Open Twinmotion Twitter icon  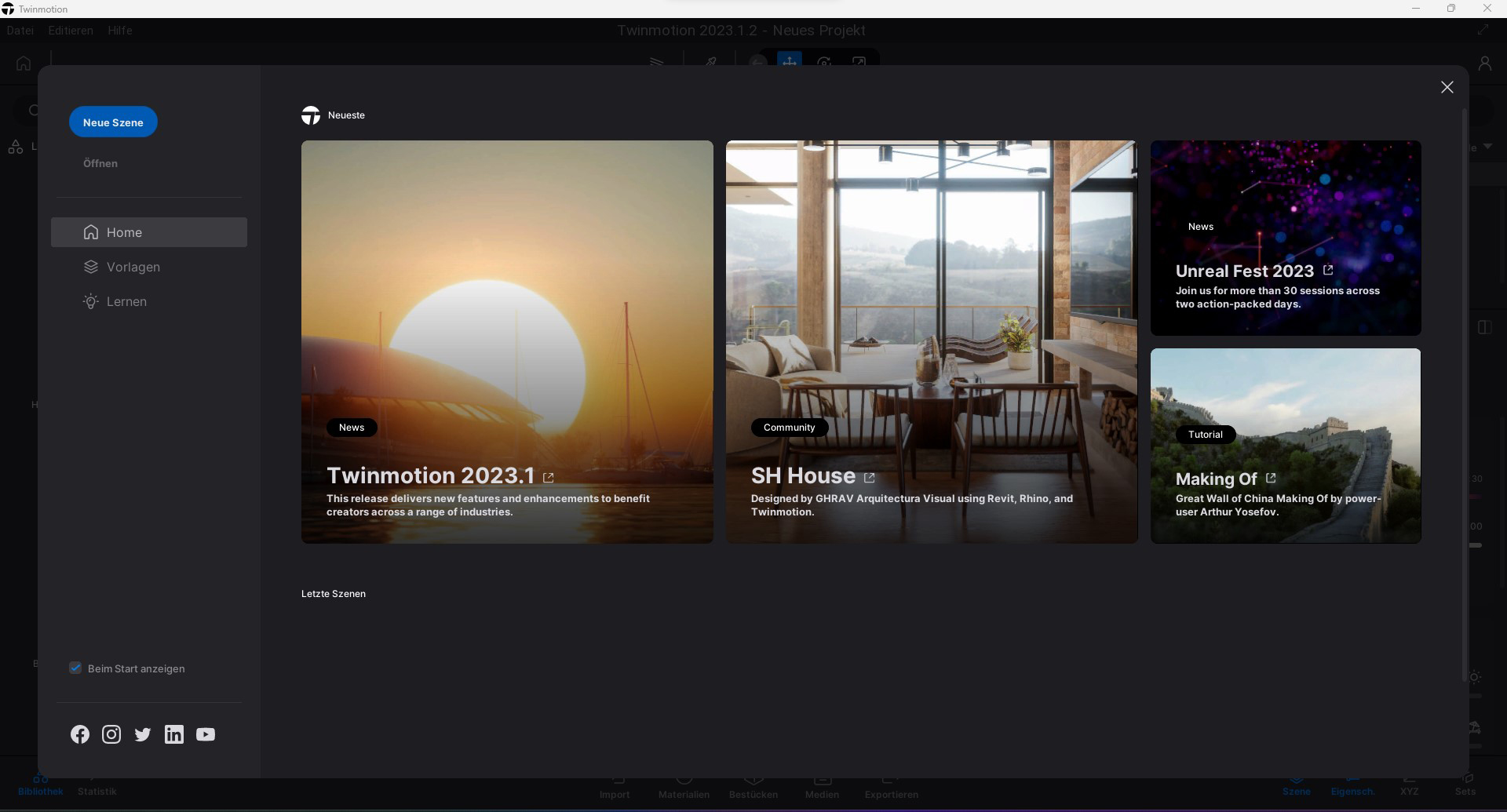pyautogui.click(x=143, y=734)
